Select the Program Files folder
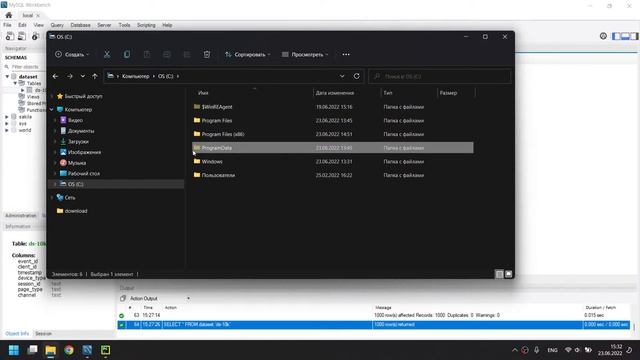Viewport: 640px width, 360px height. click(x=217, y=120)
